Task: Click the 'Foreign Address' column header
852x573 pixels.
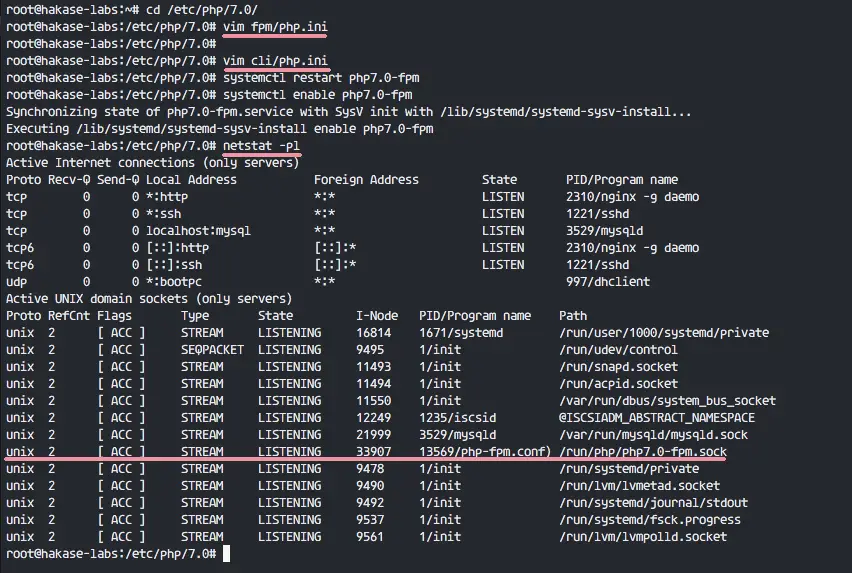Action: click(x=366, y=180)
